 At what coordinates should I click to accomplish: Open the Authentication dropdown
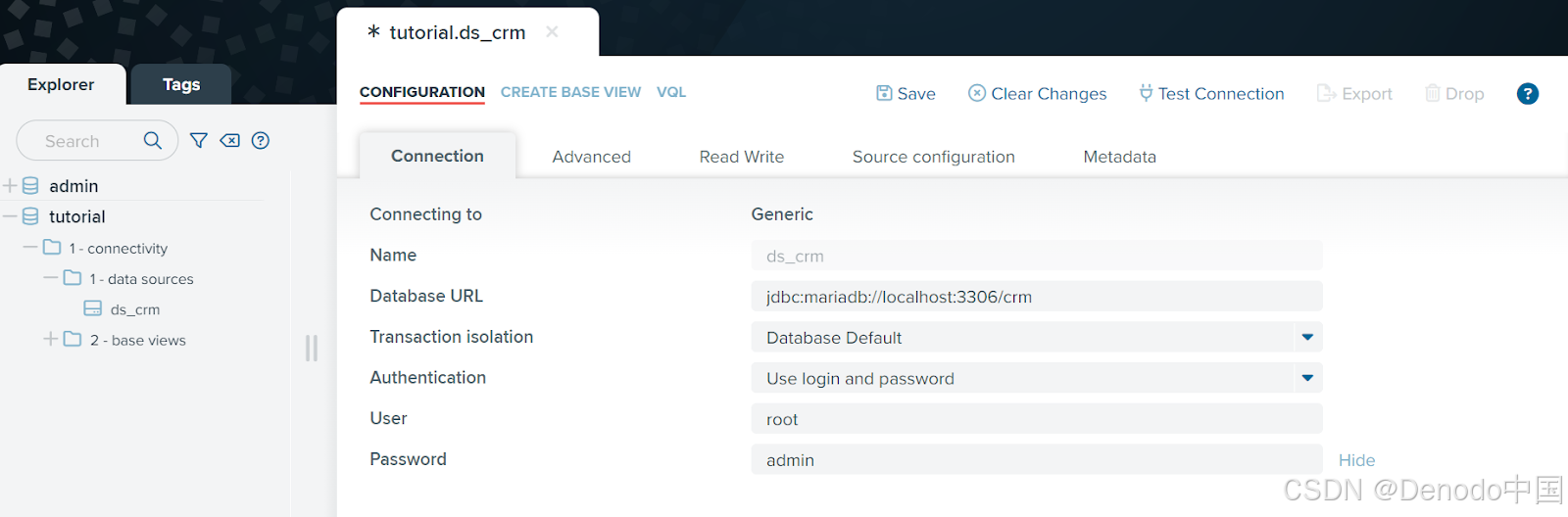pos(1307,378)
